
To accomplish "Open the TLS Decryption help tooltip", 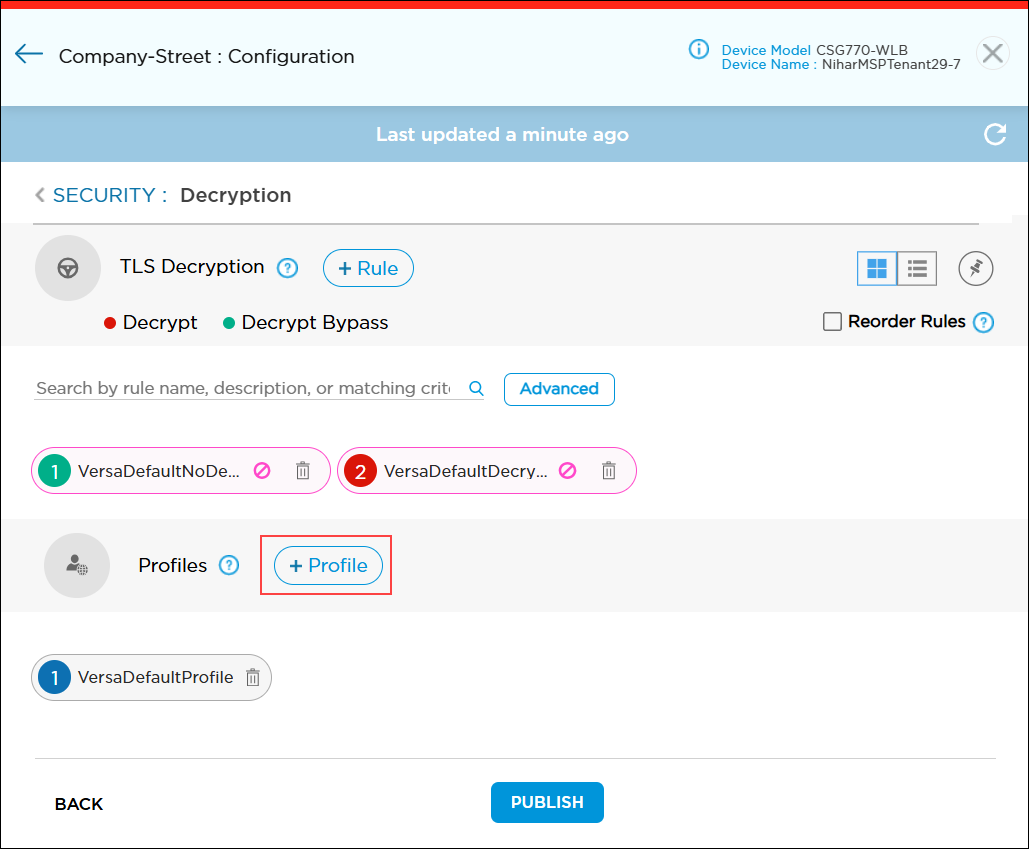I will tap(287, 267).
